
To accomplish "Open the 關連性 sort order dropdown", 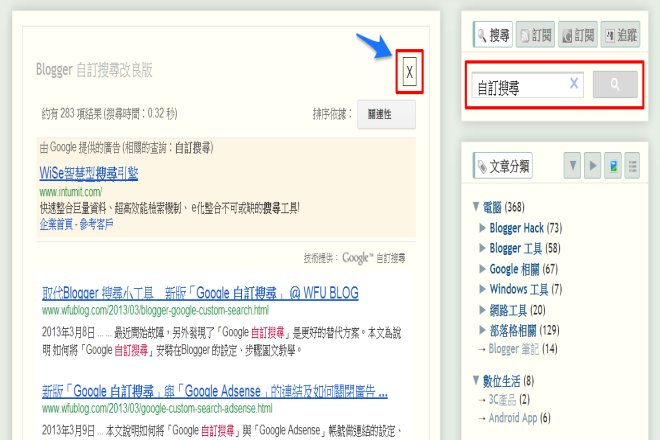I will 386,115.
